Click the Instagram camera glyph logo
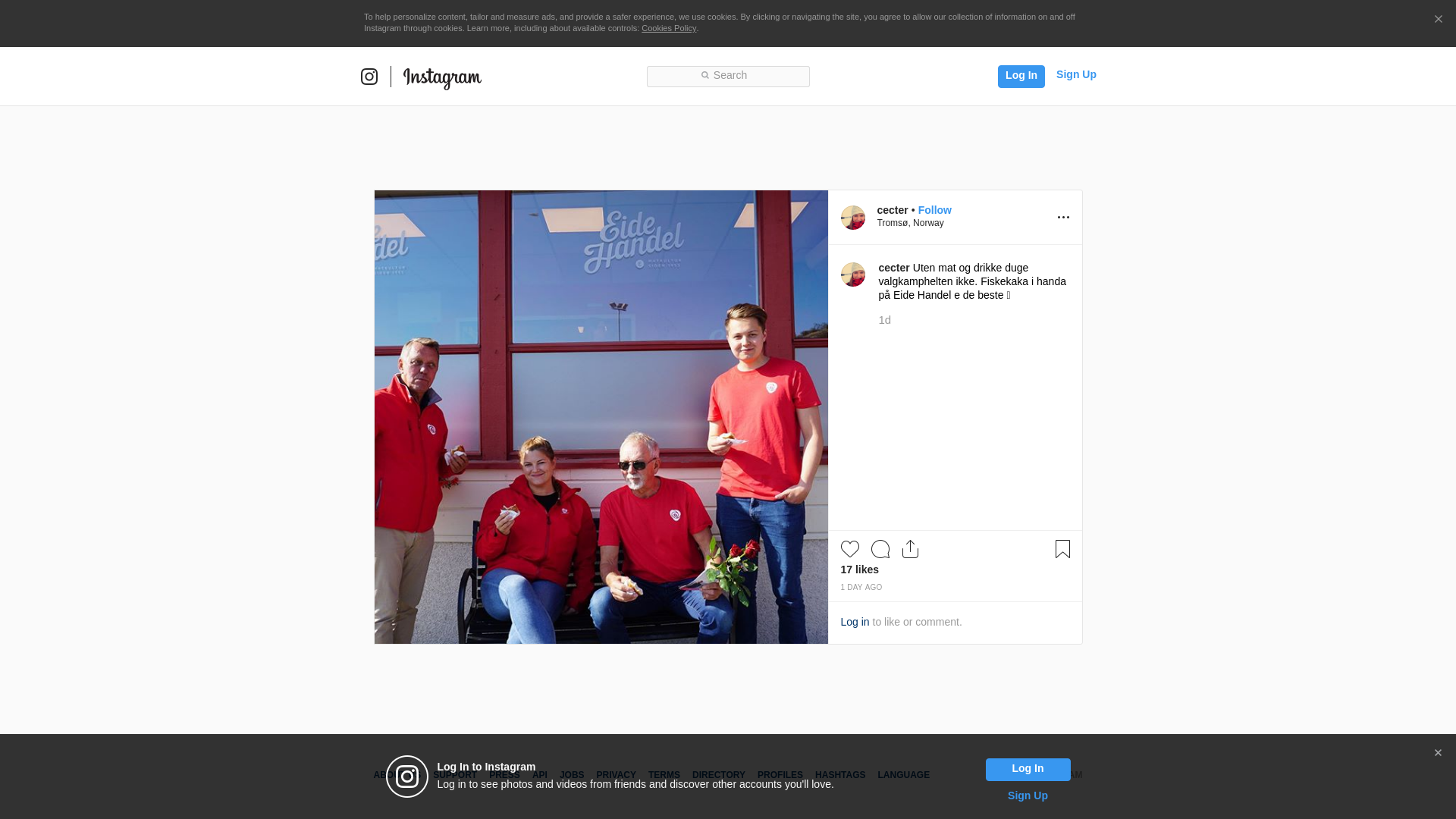The height and width of the screenshot is (819, 1456). click(369, 77)
